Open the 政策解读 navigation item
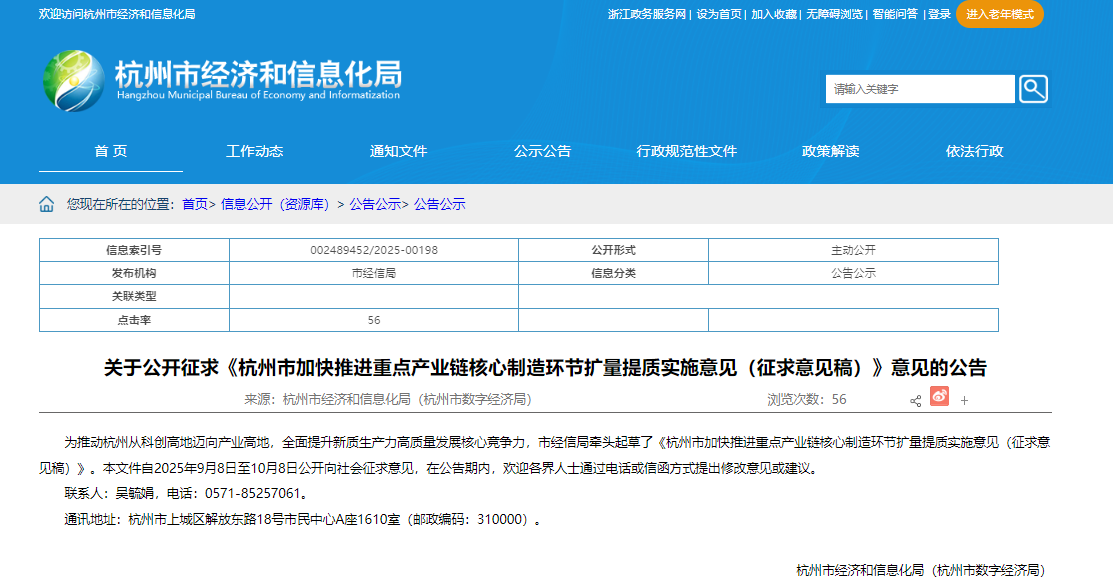Screen dimensions: 1113x579 click(x=830, y=151)
